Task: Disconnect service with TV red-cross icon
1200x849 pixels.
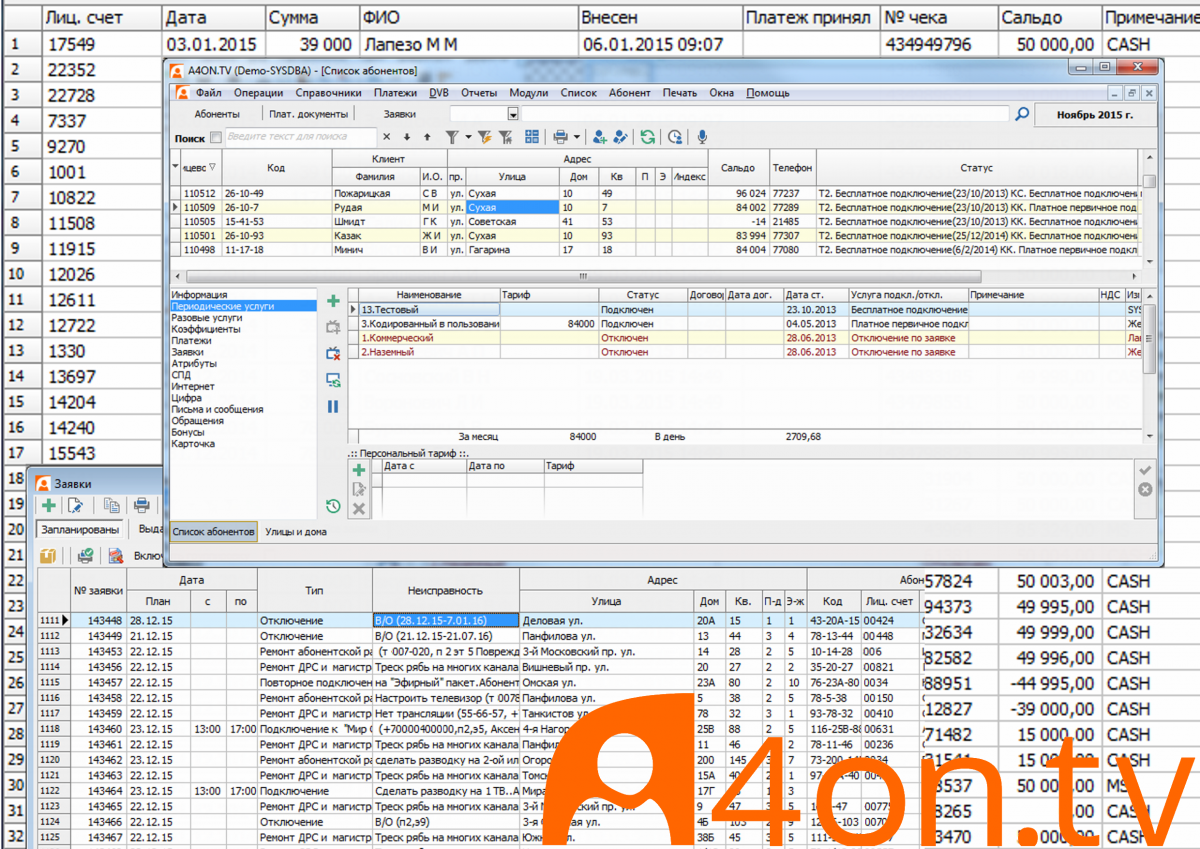Action: pos(333,353)
